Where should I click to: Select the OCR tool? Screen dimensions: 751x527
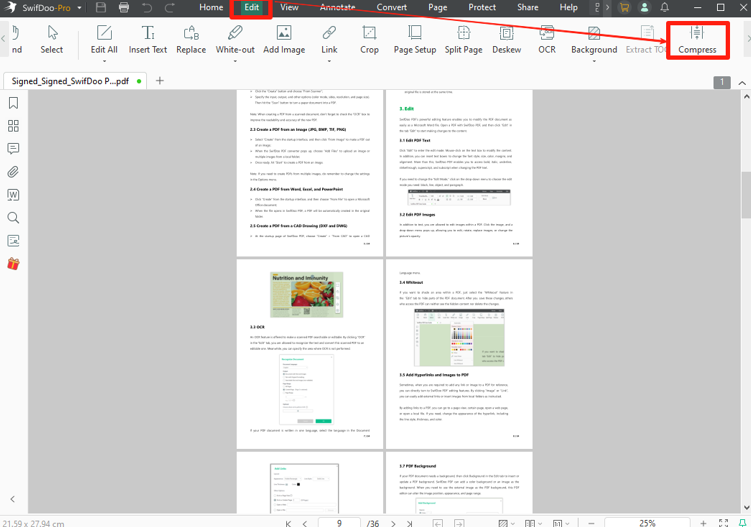pos(547,40)
